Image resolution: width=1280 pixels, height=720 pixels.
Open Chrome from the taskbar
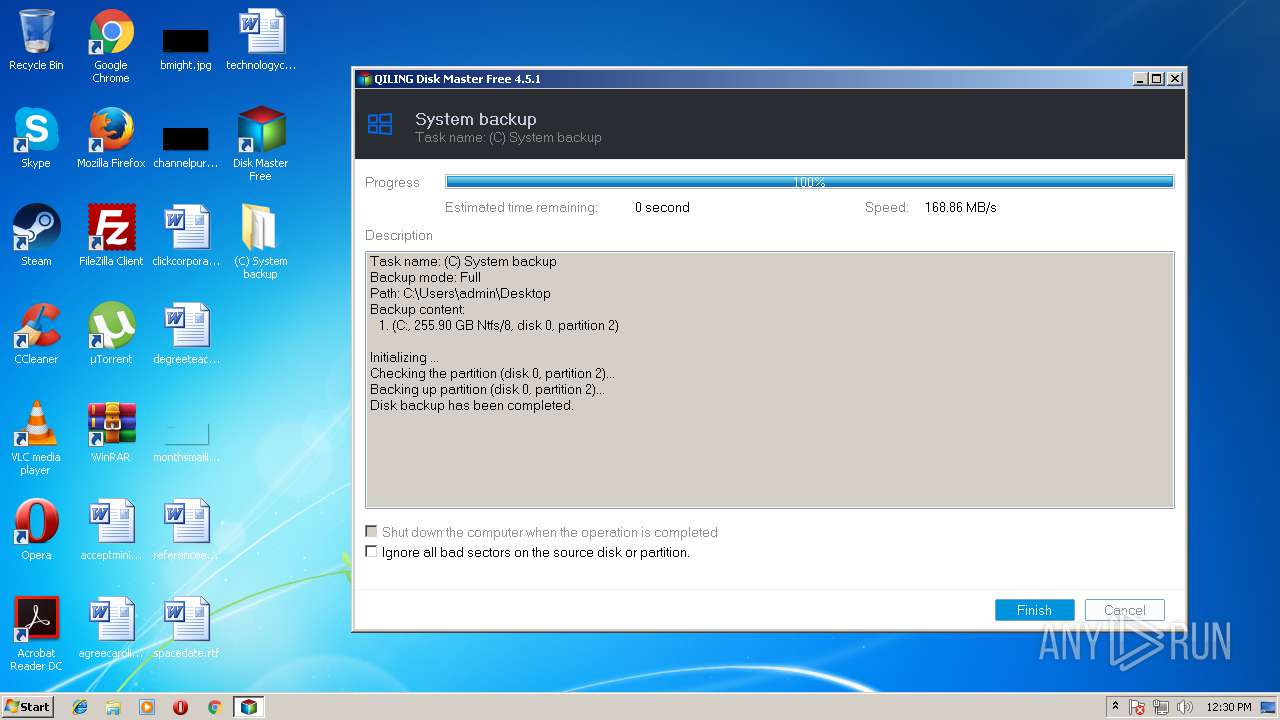click(x=214, y=707)
